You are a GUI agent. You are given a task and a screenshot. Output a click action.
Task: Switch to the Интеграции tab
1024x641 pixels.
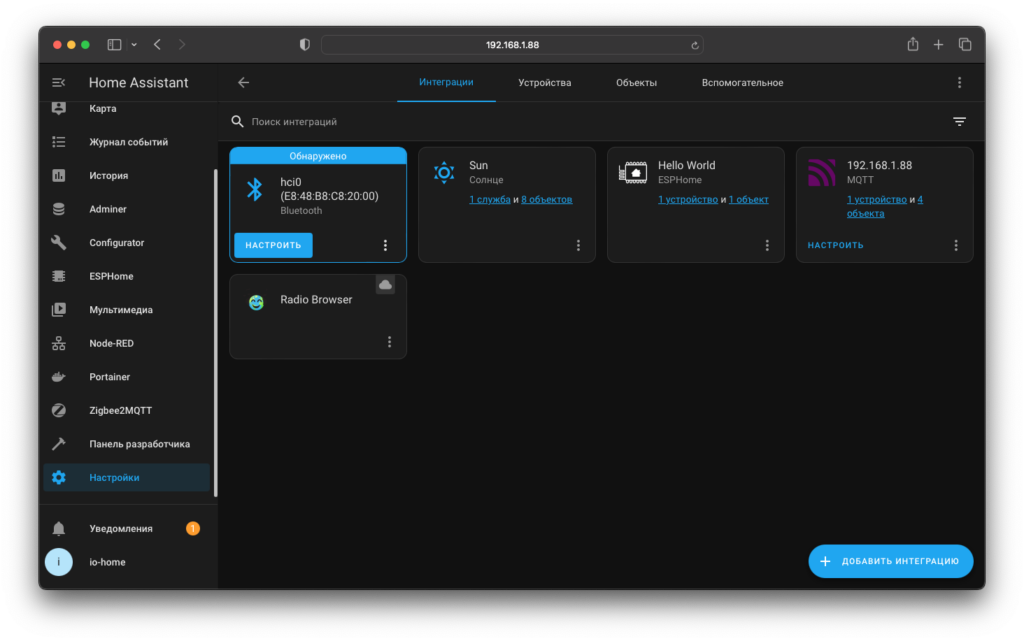(x=446, y=82)
